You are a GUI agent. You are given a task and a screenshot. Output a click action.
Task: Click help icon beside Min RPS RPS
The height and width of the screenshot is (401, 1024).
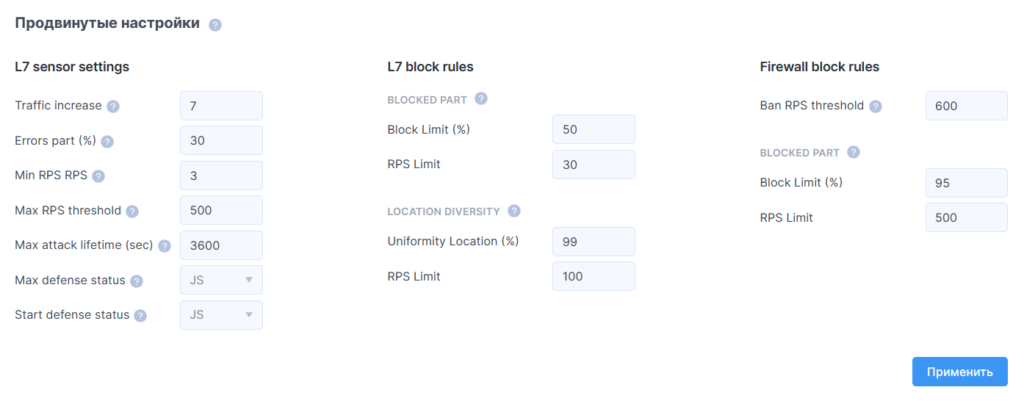(99, 176)
